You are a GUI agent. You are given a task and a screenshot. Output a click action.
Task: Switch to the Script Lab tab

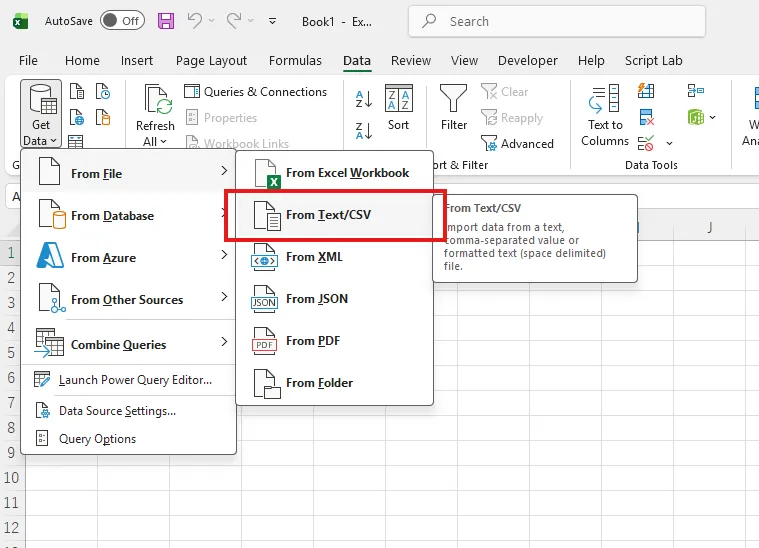coord(653,61)
